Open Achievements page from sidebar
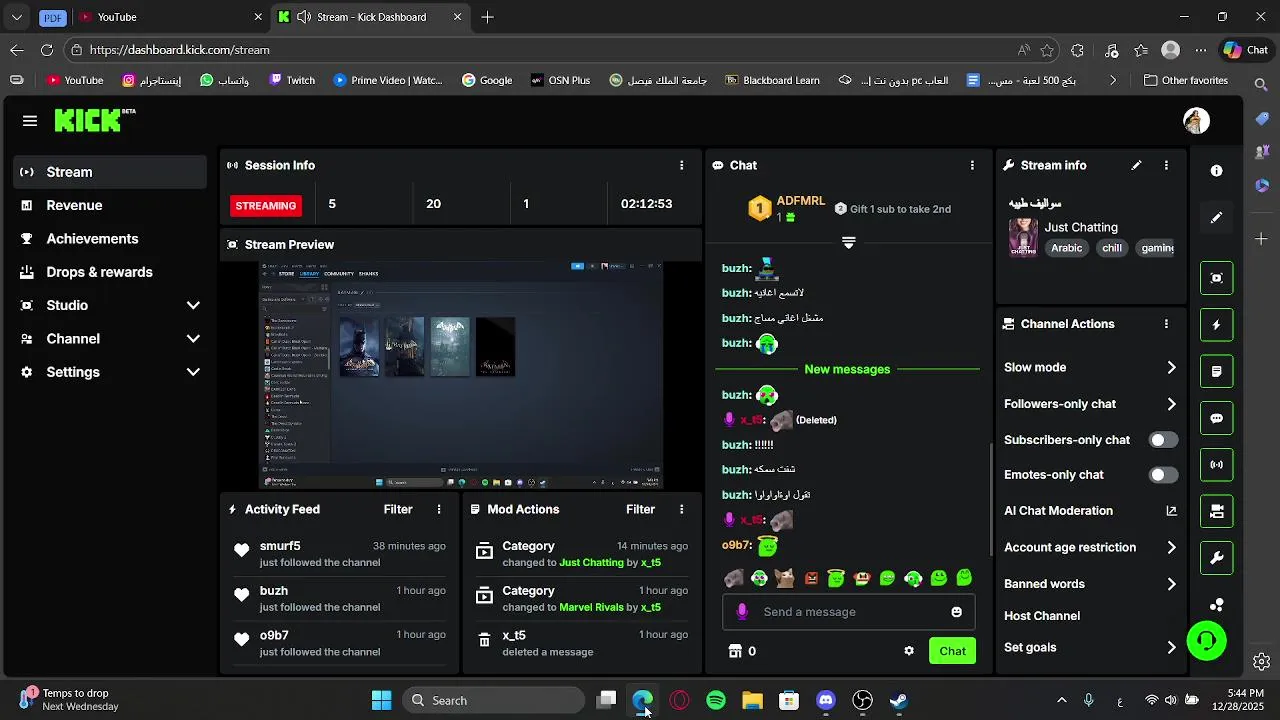Image resolution: width=1280 pixels, height=720 pixels. (x=110, y=239)
